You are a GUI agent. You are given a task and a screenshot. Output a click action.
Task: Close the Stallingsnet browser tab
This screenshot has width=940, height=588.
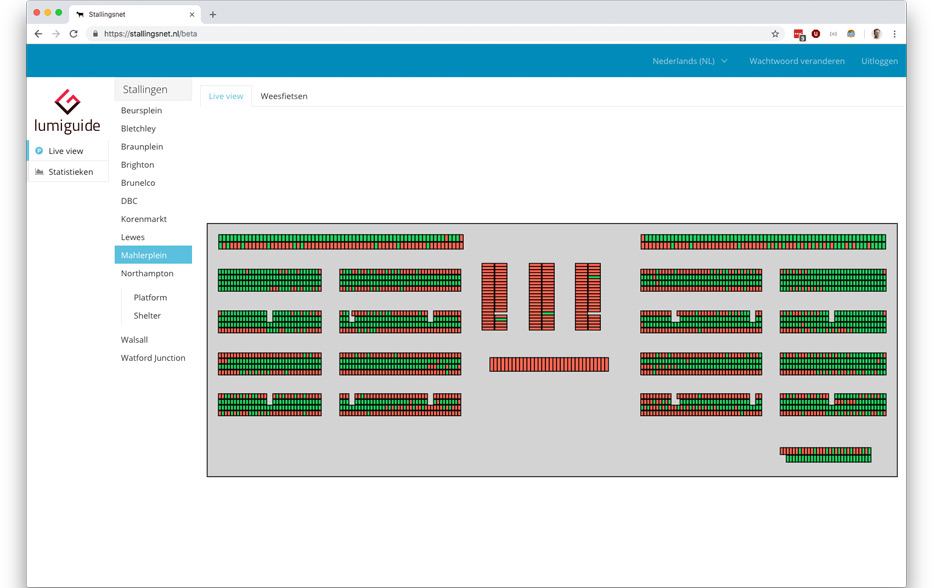tap(192, 14)
